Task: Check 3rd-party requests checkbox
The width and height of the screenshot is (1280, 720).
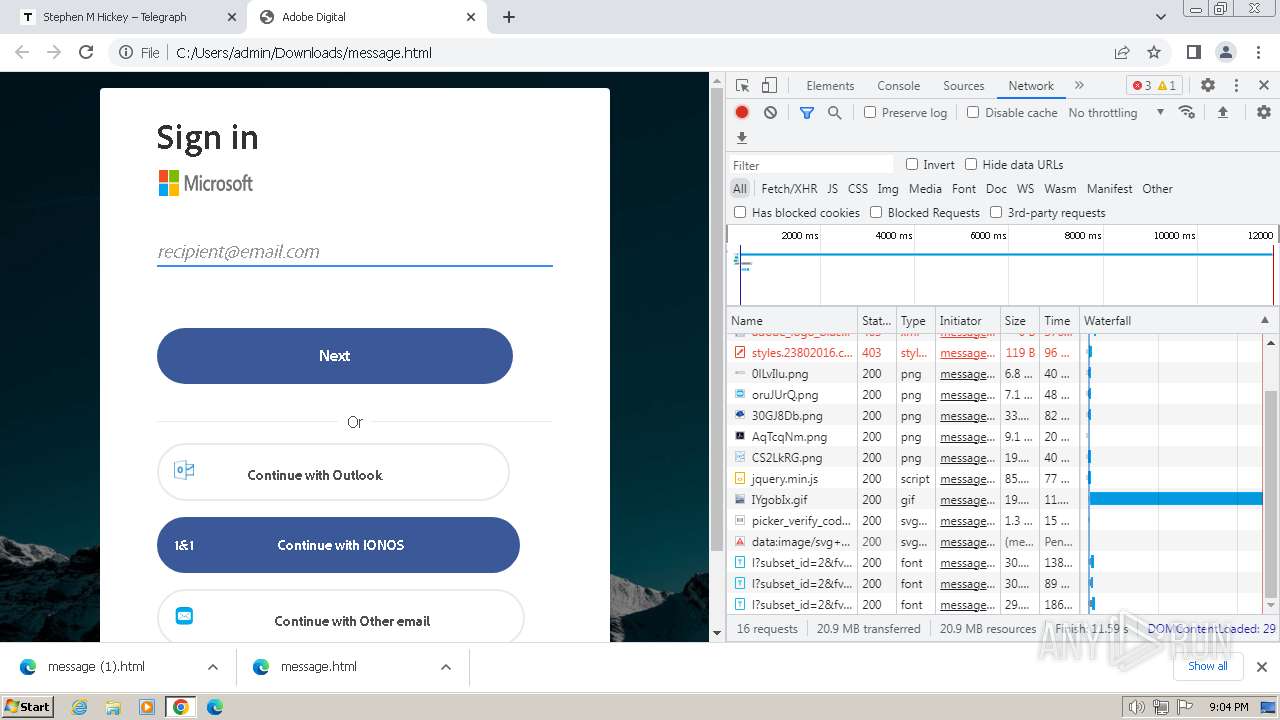Action: coord(996,212)
